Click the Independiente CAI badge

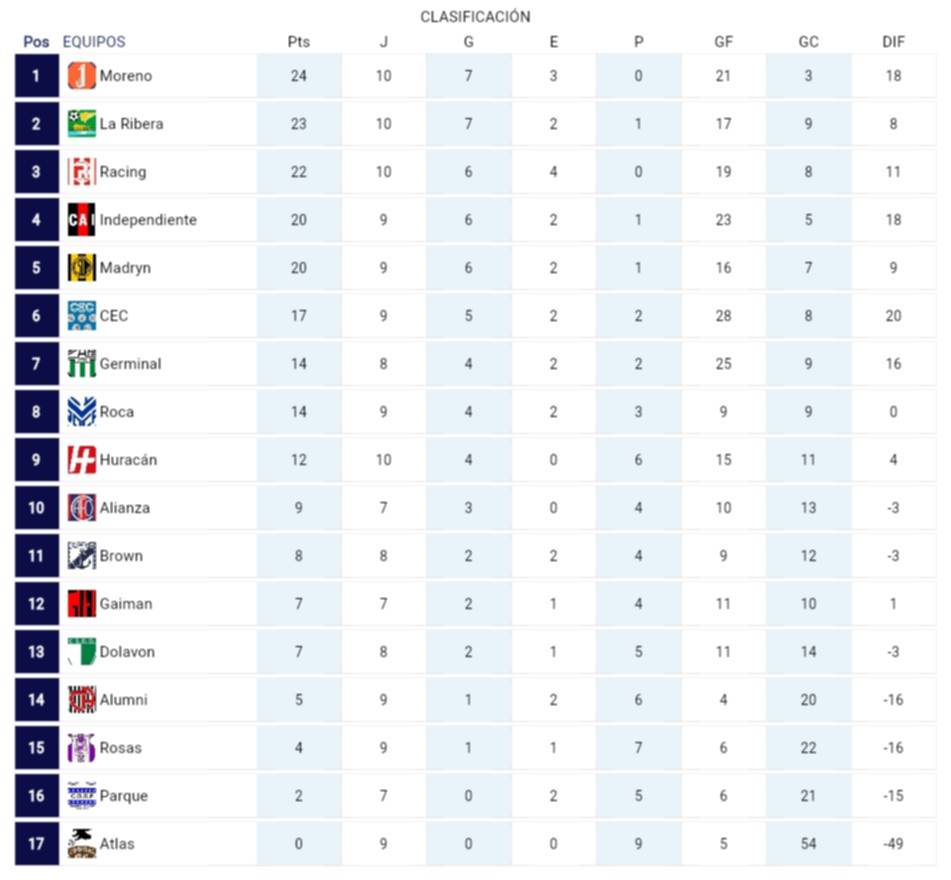82,220
